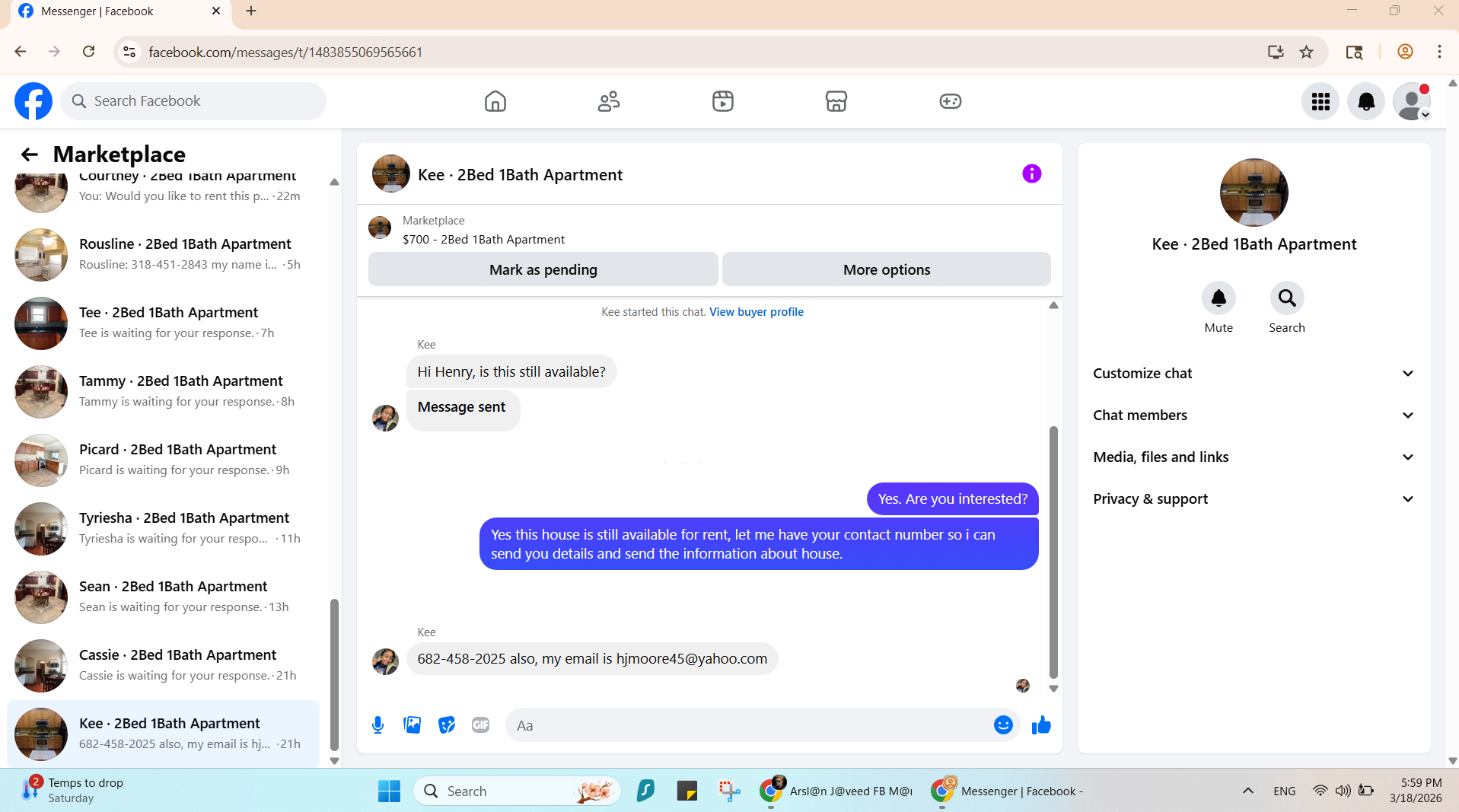Open the account profile avatar menu
This screenshot has height=812, width=1459.
tap(1412, 101)
